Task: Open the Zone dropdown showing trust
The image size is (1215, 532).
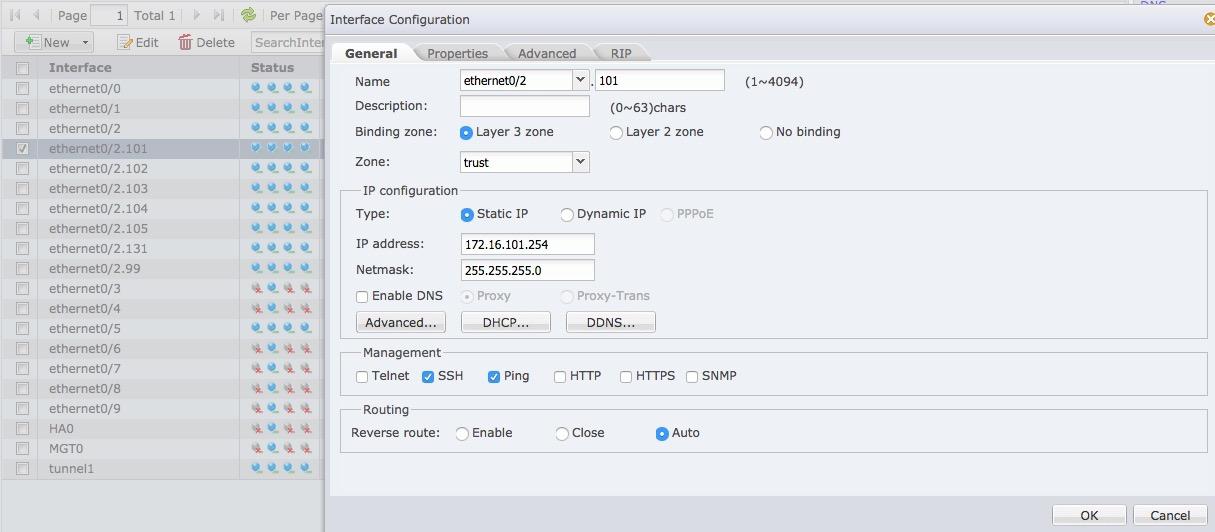Action: click(580, 162)
